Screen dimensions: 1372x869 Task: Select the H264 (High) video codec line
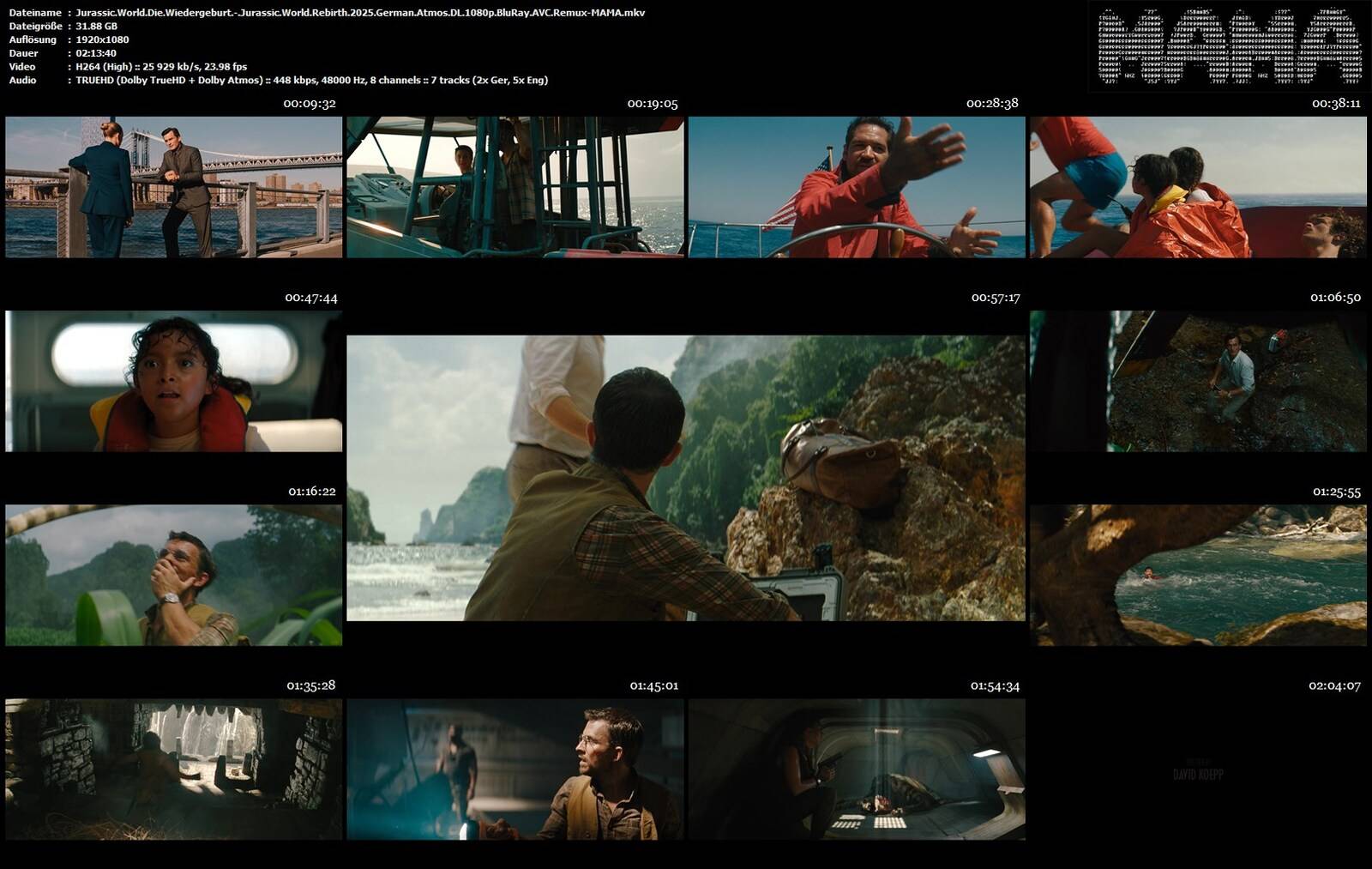pos(161,67)
